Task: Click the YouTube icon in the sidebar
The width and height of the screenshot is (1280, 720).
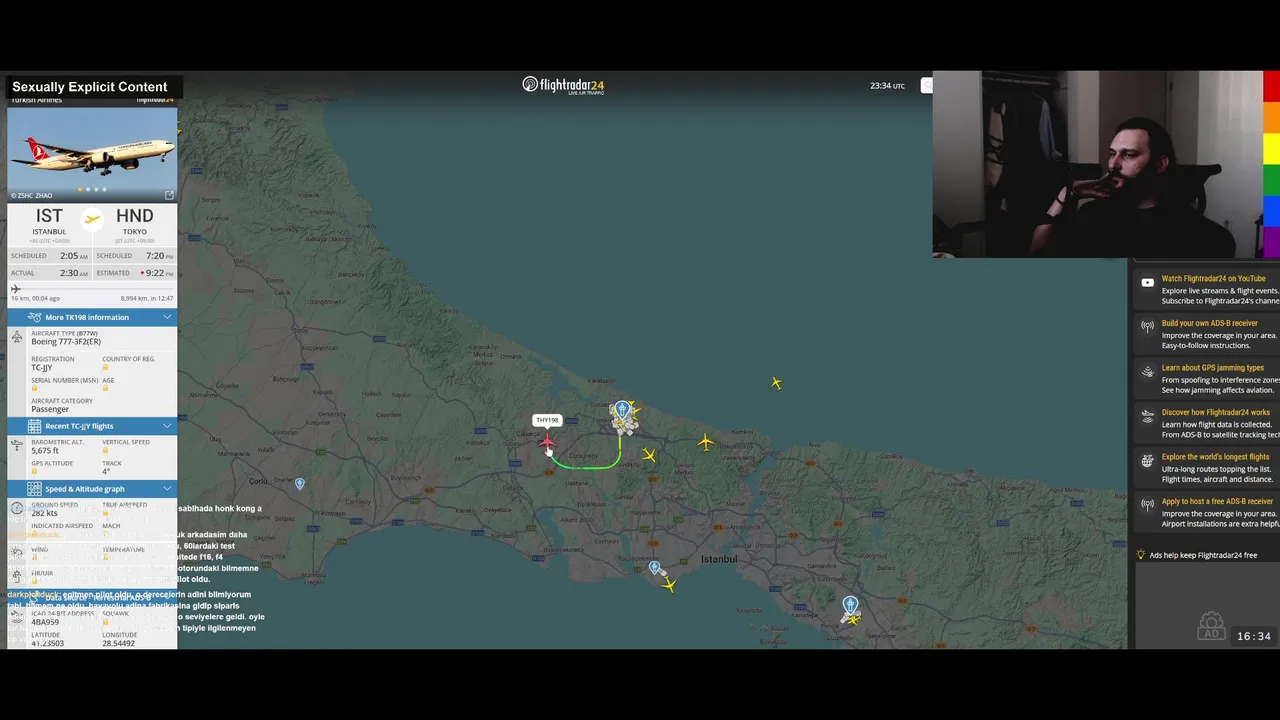Action: (1147, 282)
